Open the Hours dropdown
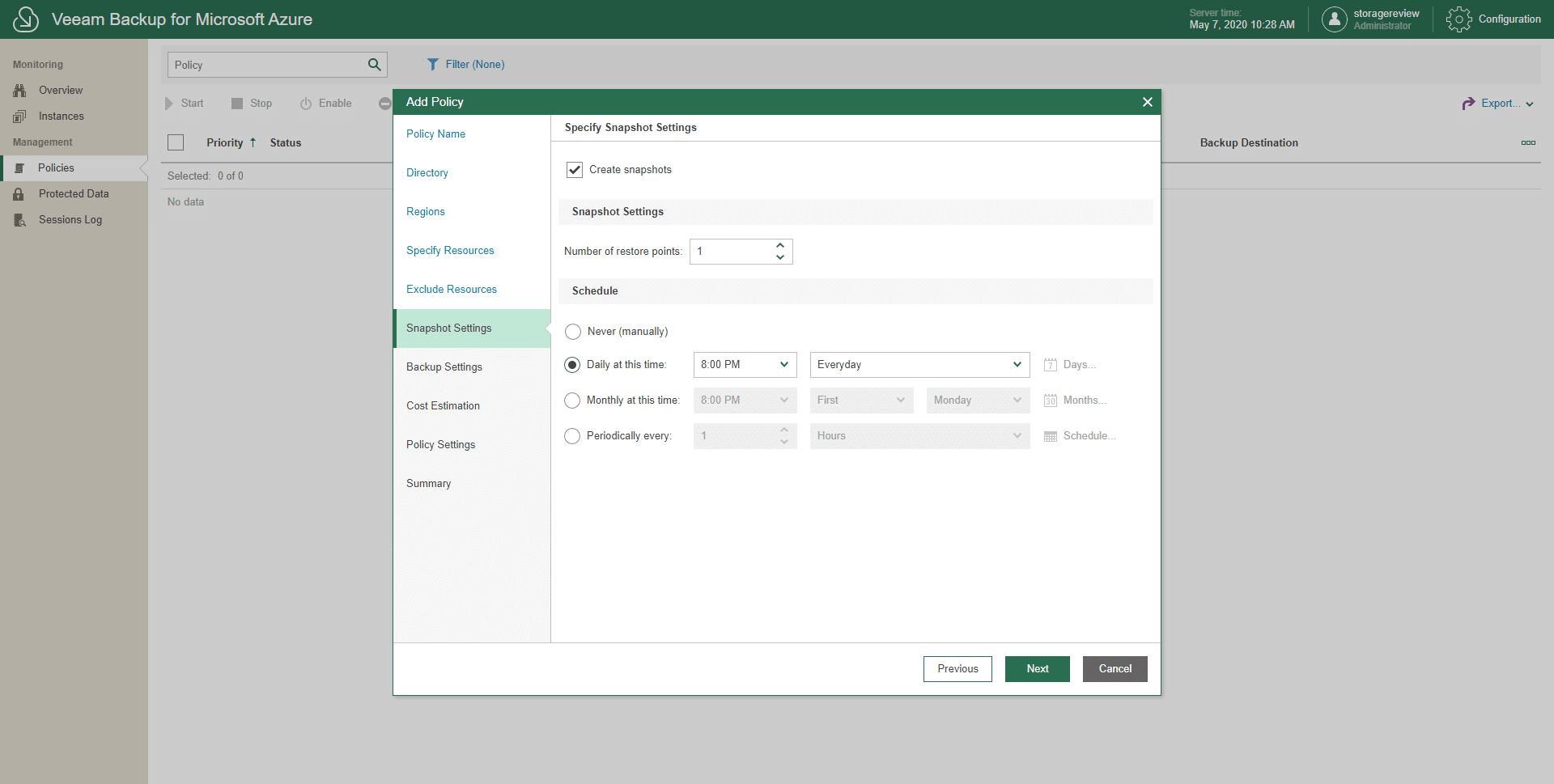1554x784 pixels. pyautogui.click(x=919, y=436)
